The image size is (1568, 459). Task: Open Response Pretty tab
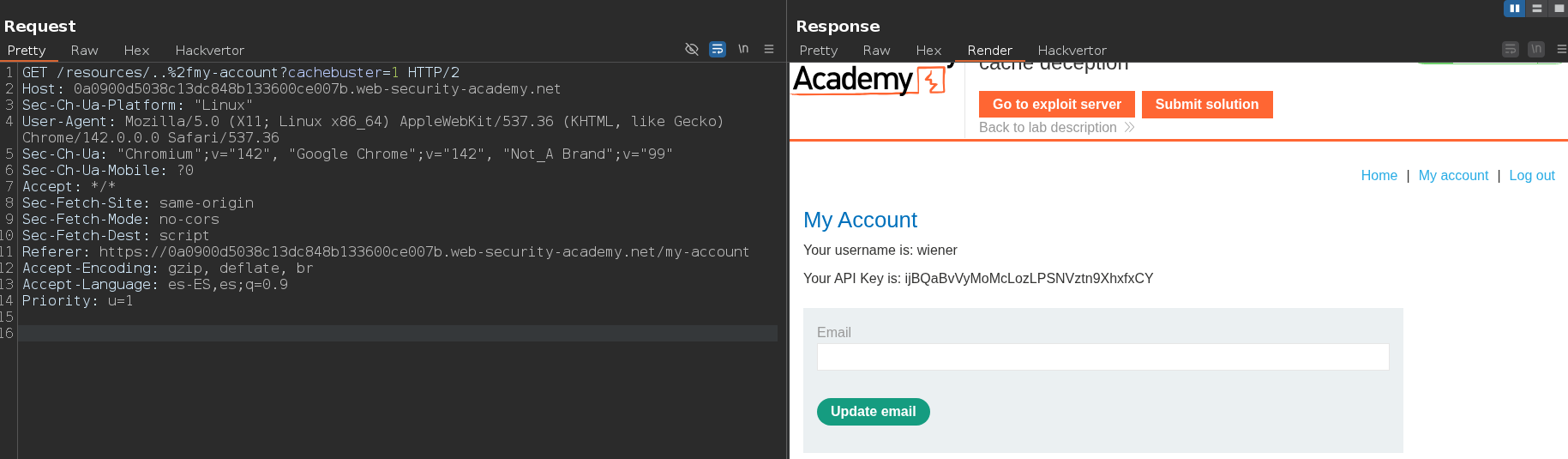point(818,51)
